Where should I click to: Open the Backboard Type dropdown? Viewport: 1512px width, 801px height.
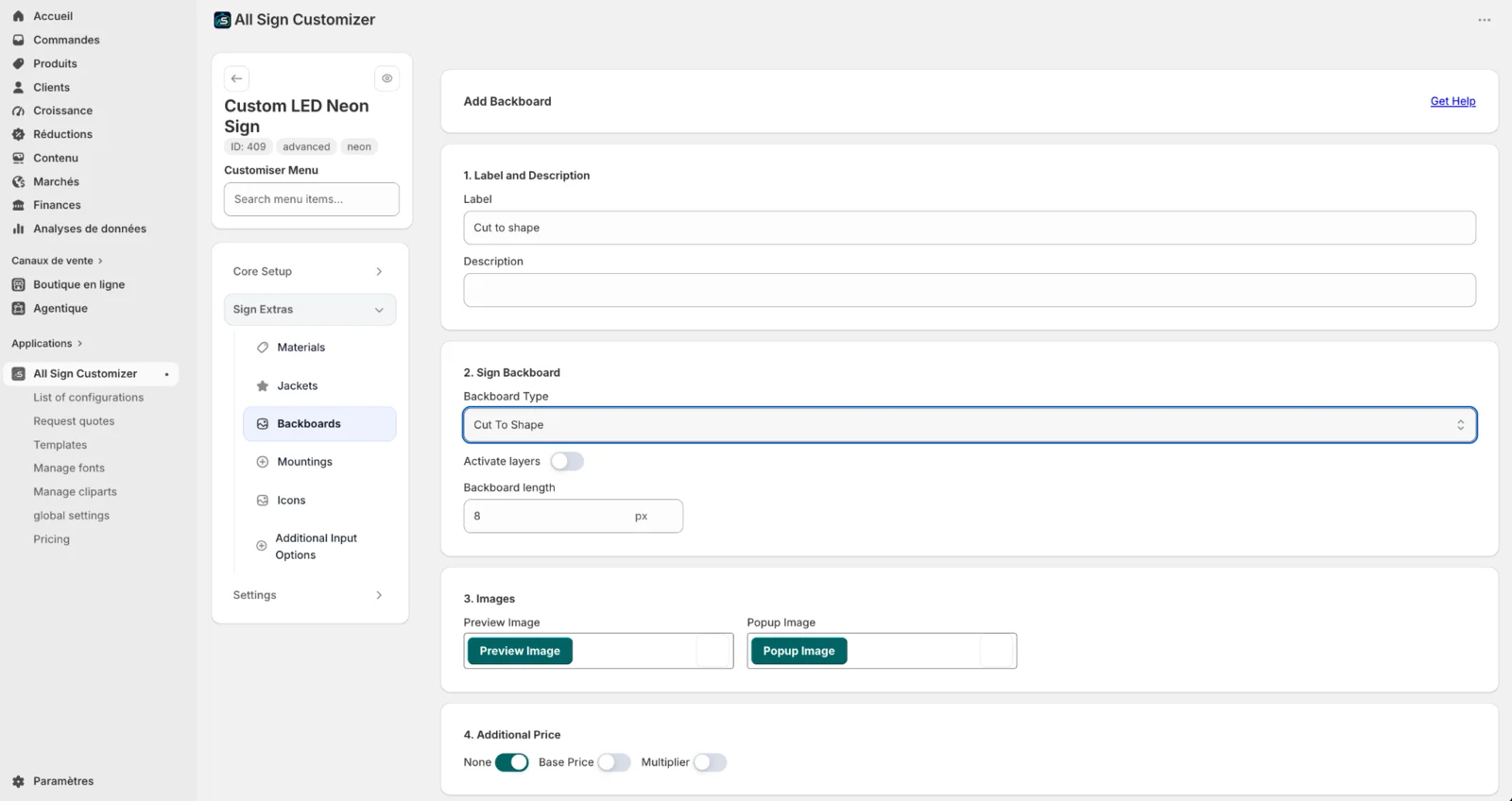[x=970, y=425]
